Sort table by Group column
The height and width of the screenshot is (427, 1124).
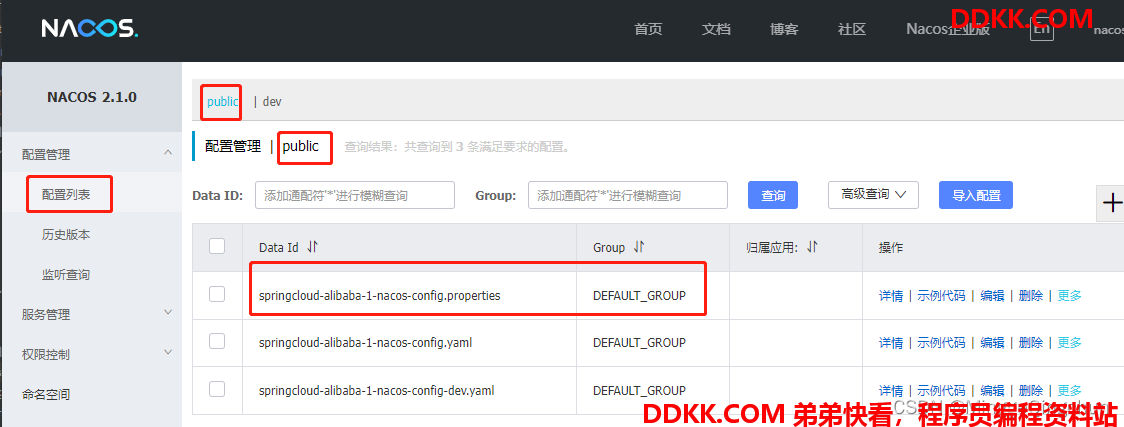click(x=639, y=247)
